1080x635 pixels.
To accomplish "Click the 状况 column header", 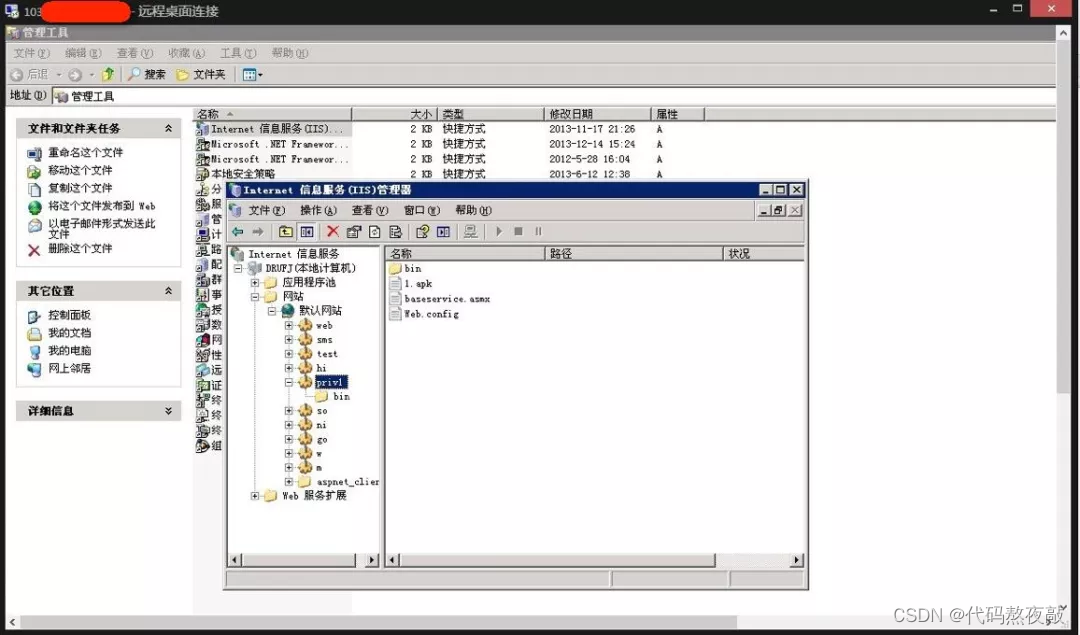I will pyautogui.click(x=763, y=253).
